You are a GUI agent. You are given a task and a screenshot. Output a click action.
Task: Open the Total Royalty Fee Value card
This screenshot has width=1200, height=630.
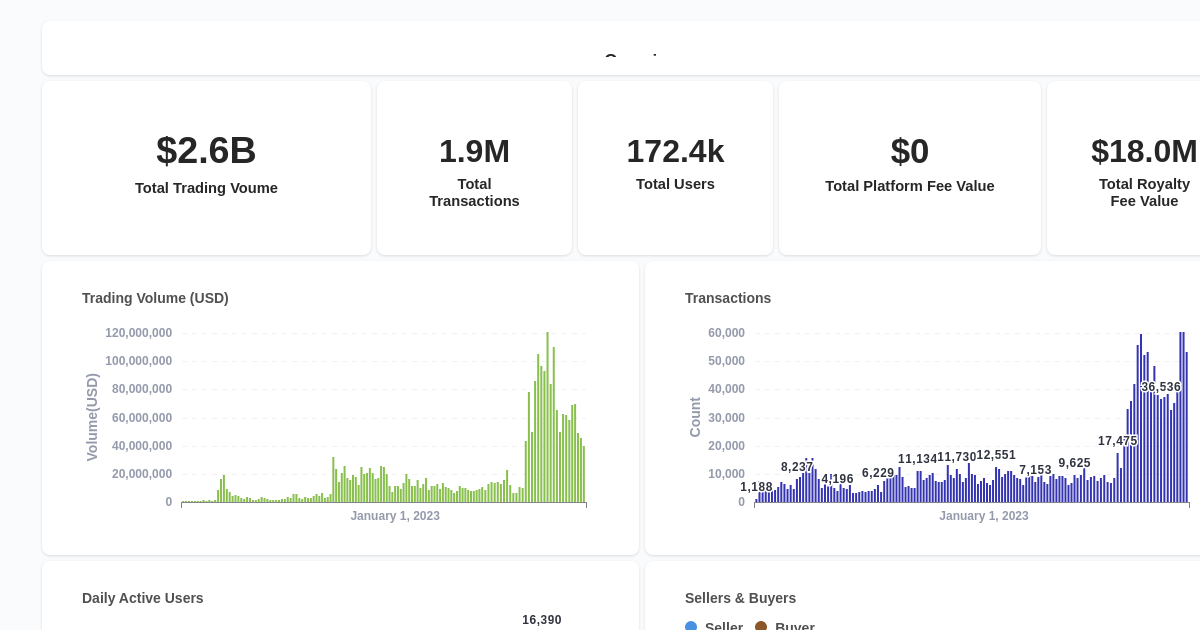coord(1144,167)
